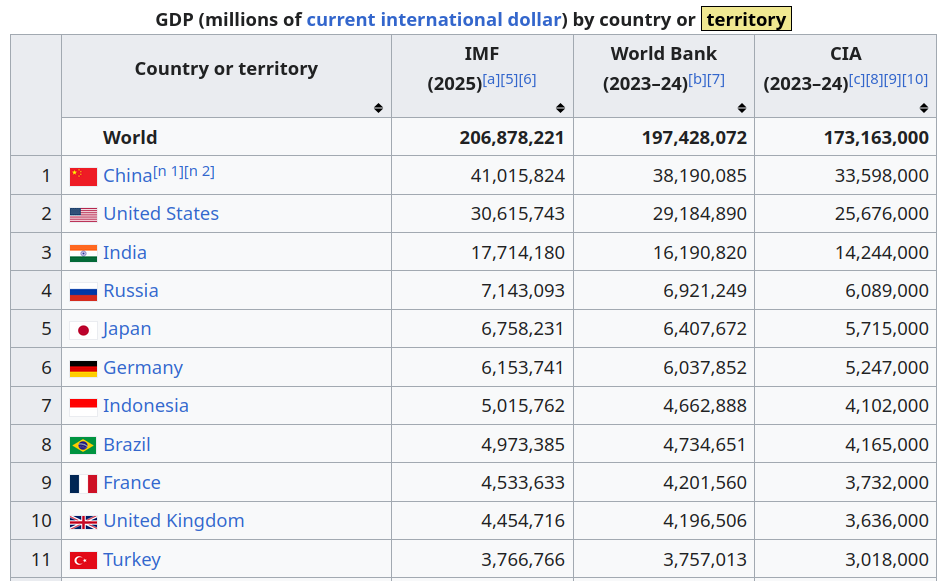Select China IMF value 41,015,824
The width and height of the screenshot is (944, 581).
pos(518,176)
